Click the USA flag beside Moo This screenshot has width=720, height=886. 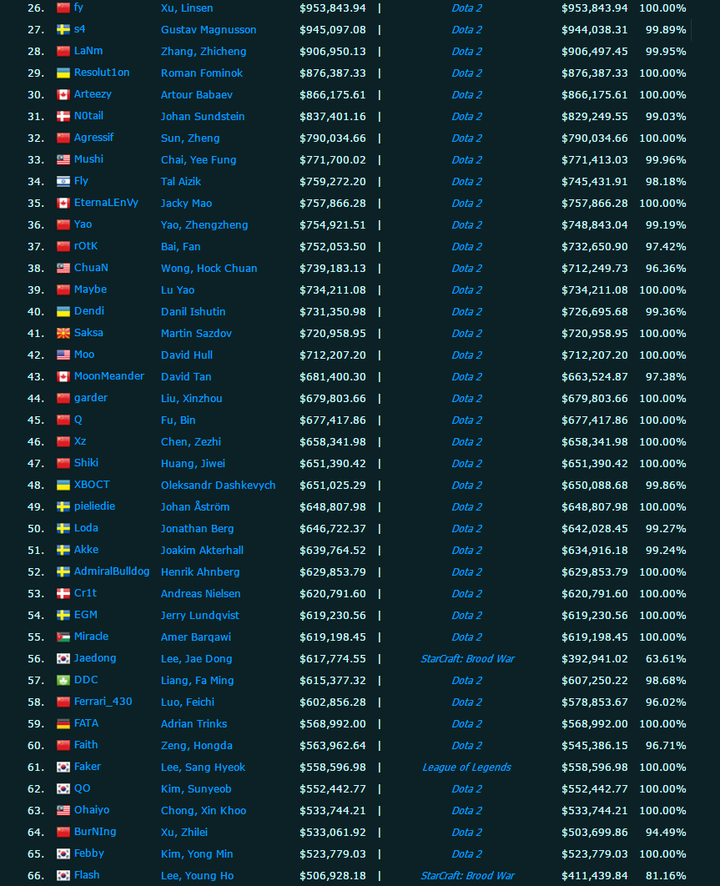[x=63, y=355]
